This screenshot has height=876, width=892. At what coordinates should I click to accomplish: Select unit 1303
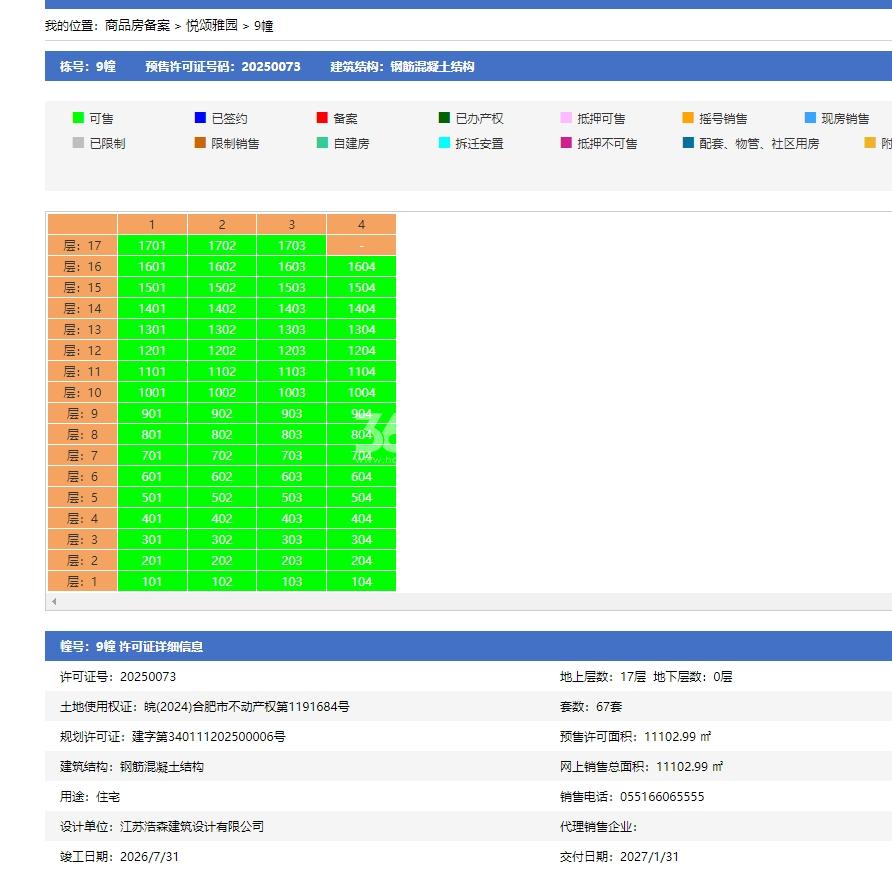292,329
